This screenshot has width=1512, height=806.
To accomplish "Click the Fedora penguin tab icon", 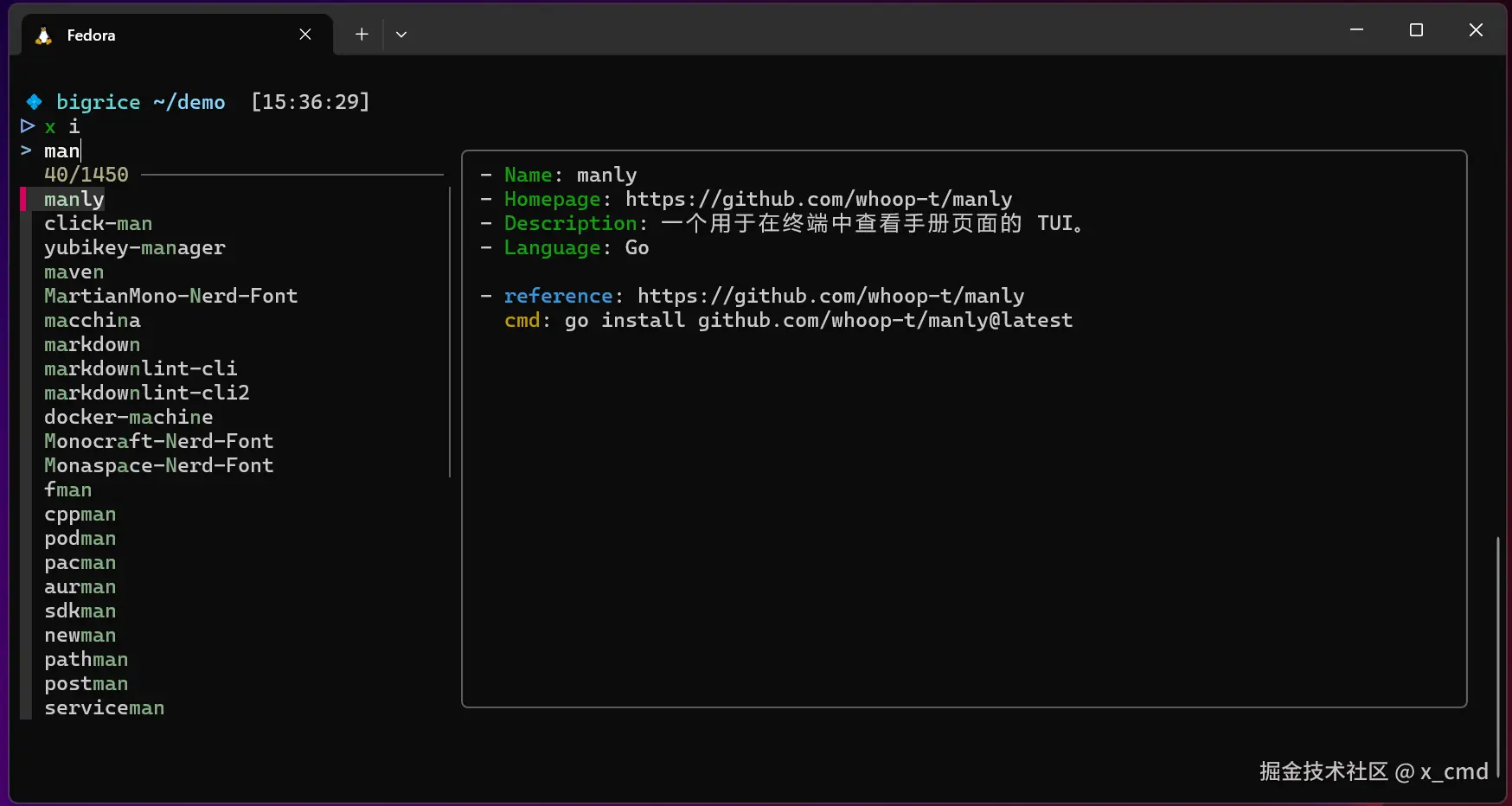I will pos(43,35).
